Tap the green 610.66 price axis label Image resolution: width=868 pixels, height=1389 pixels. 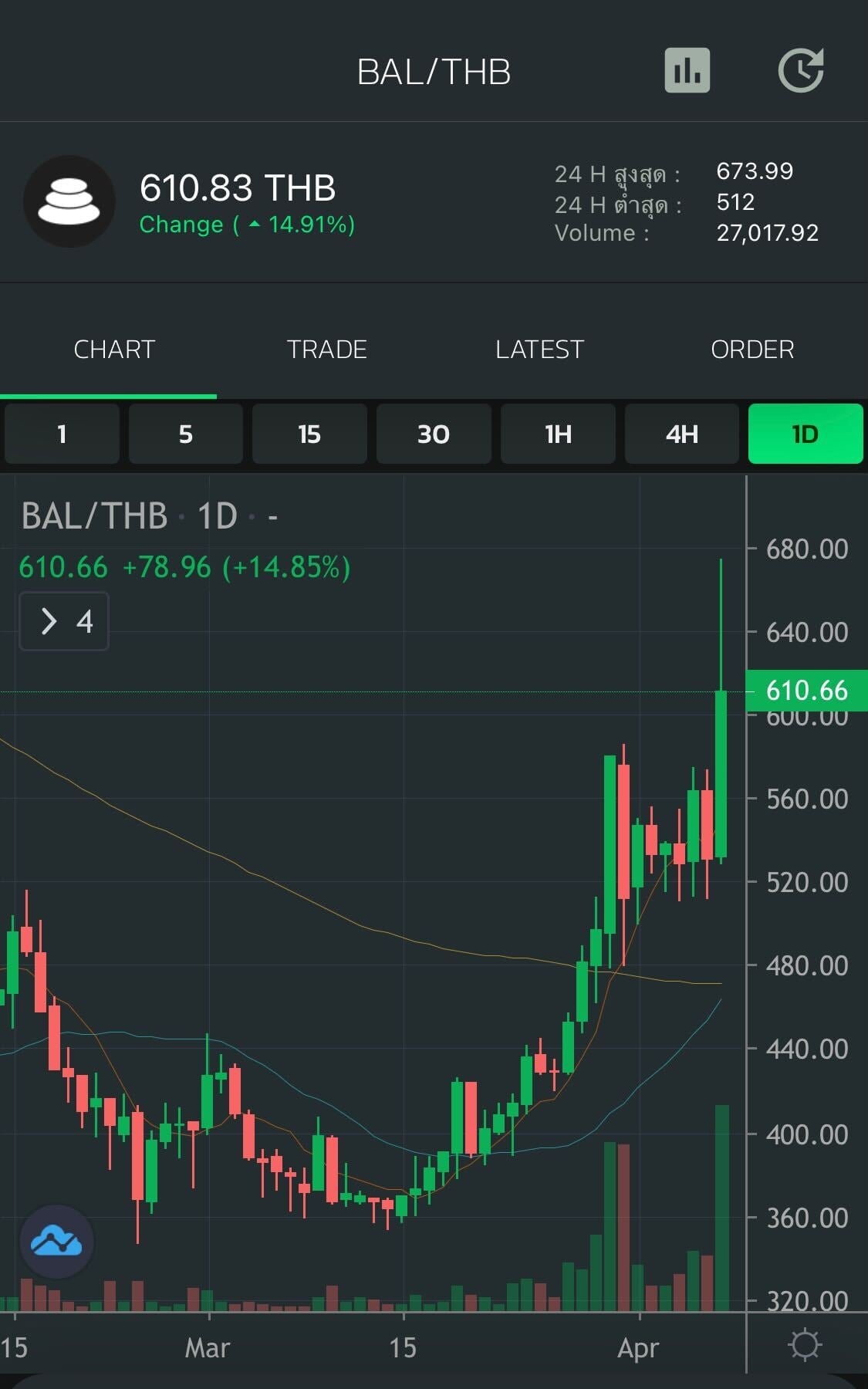point(806,690)
